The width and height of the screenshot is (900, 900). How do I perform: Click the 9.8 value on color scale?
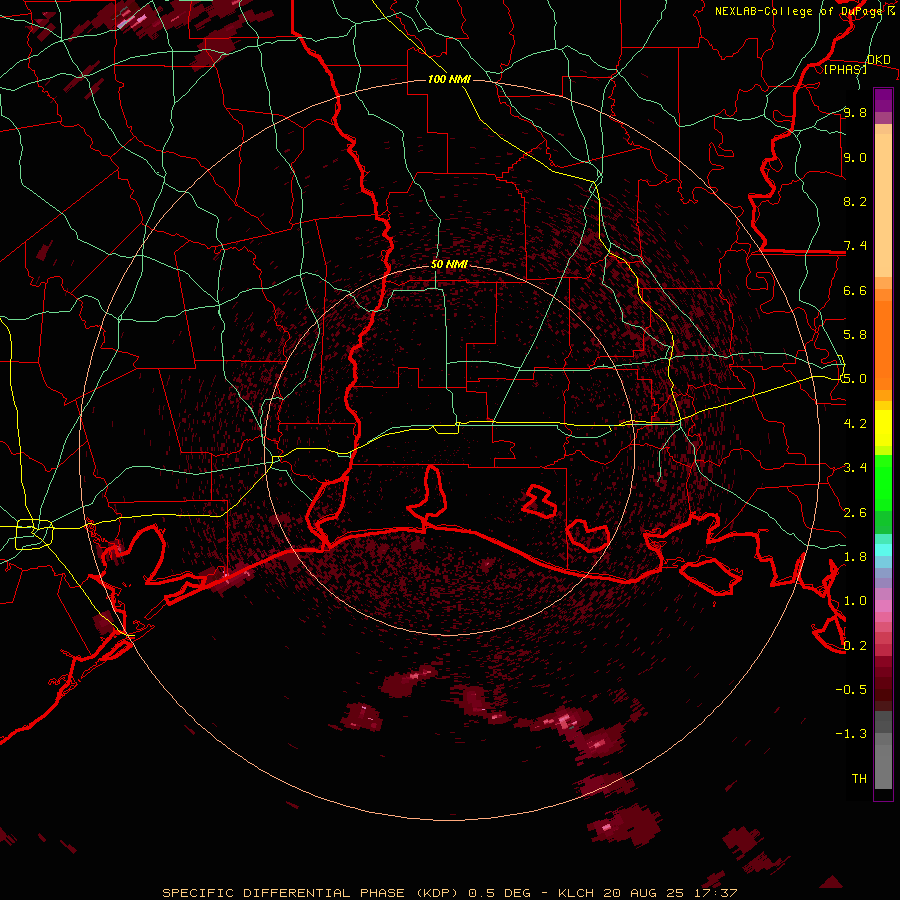pyautogui.click(x=855, y=112)
